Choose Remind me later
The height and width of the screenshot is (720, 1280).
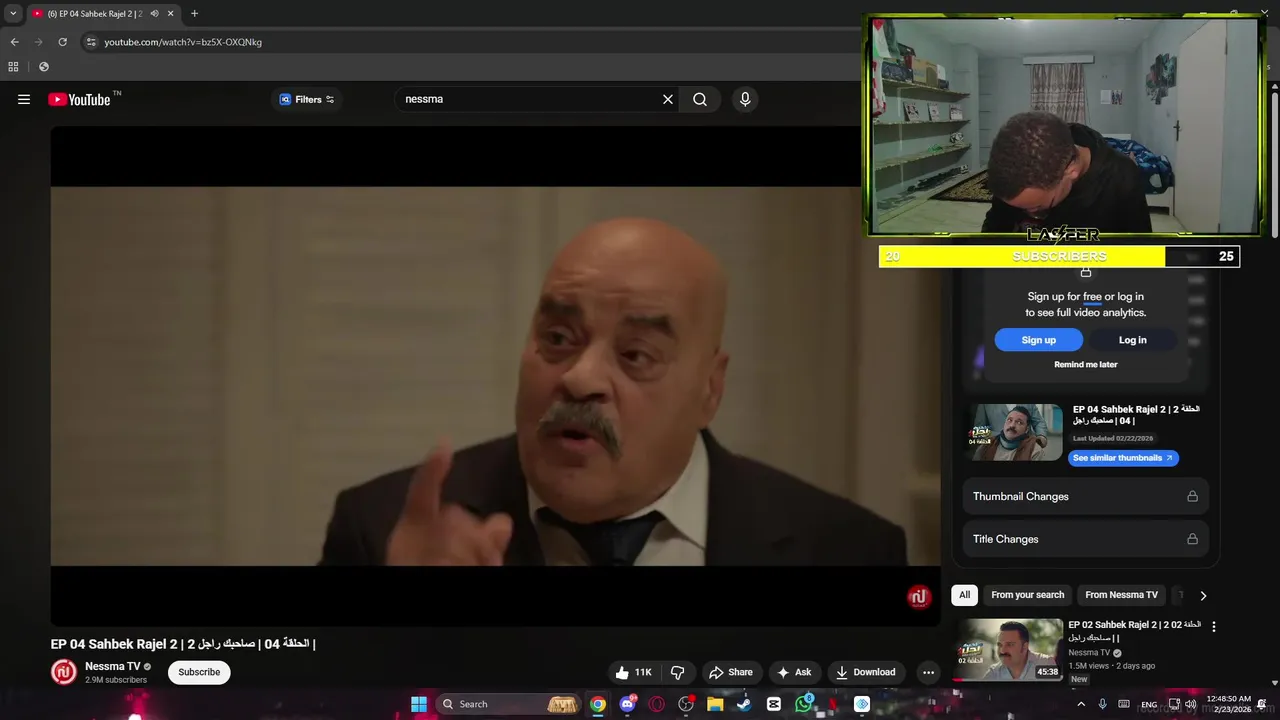point(1086,365)
